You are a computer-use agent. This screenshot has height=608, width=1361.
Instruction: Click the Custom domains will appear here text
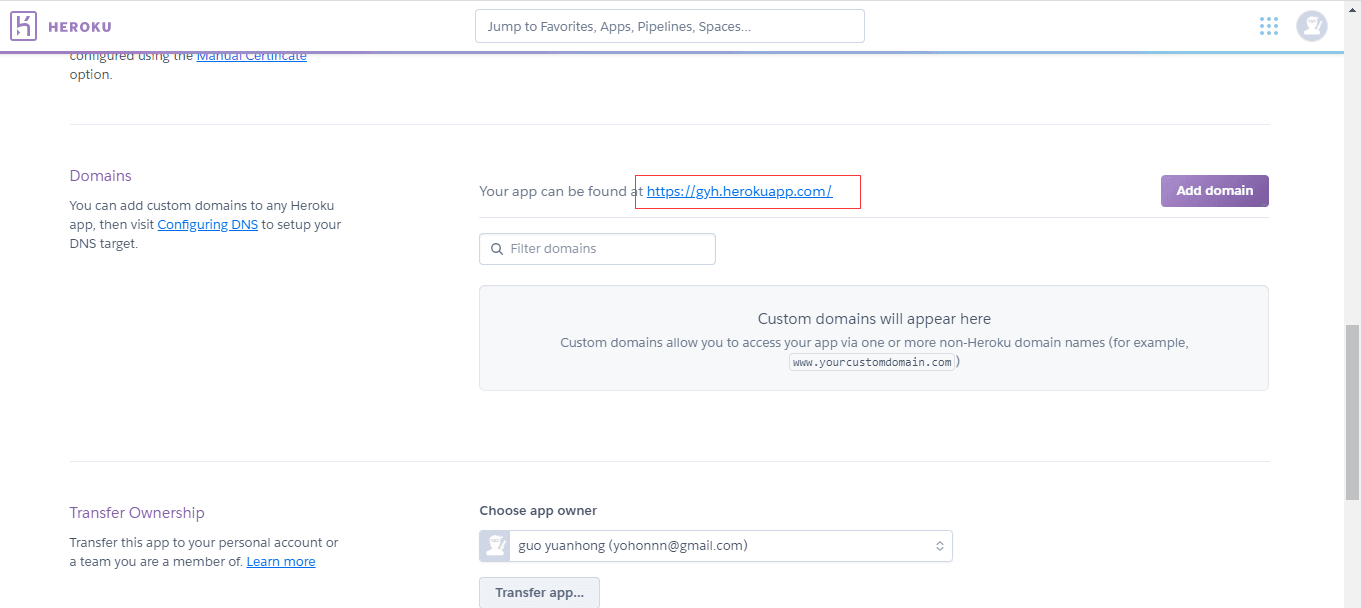pyautogui.click(x=874, y=319)
